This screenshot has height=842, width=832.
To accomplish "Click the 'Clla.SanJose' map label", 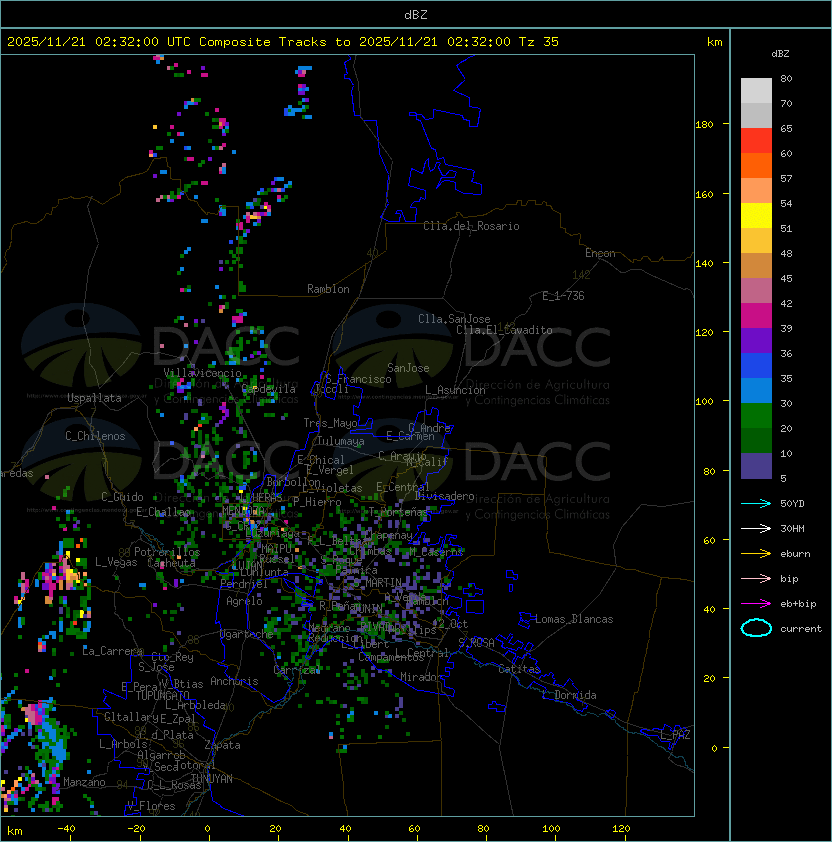I will pyautogui.click(x=454, y=319).
